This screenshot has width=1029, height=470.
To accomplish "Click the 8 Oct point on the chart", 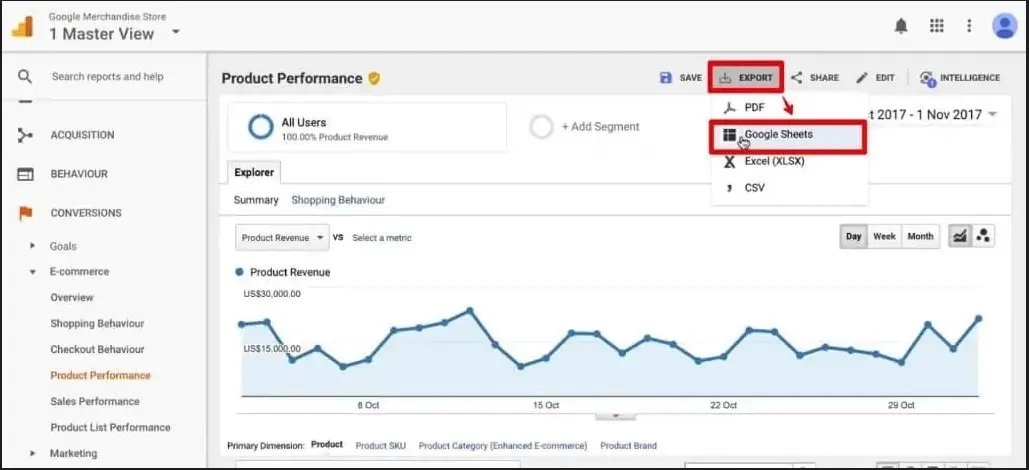I will (x=368, y=359).
